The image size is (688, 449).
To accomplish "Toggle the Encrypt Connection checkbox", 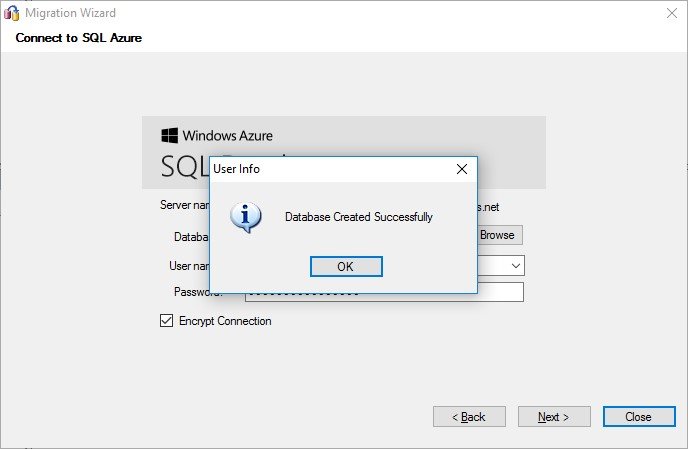I will tap(166, 321).
